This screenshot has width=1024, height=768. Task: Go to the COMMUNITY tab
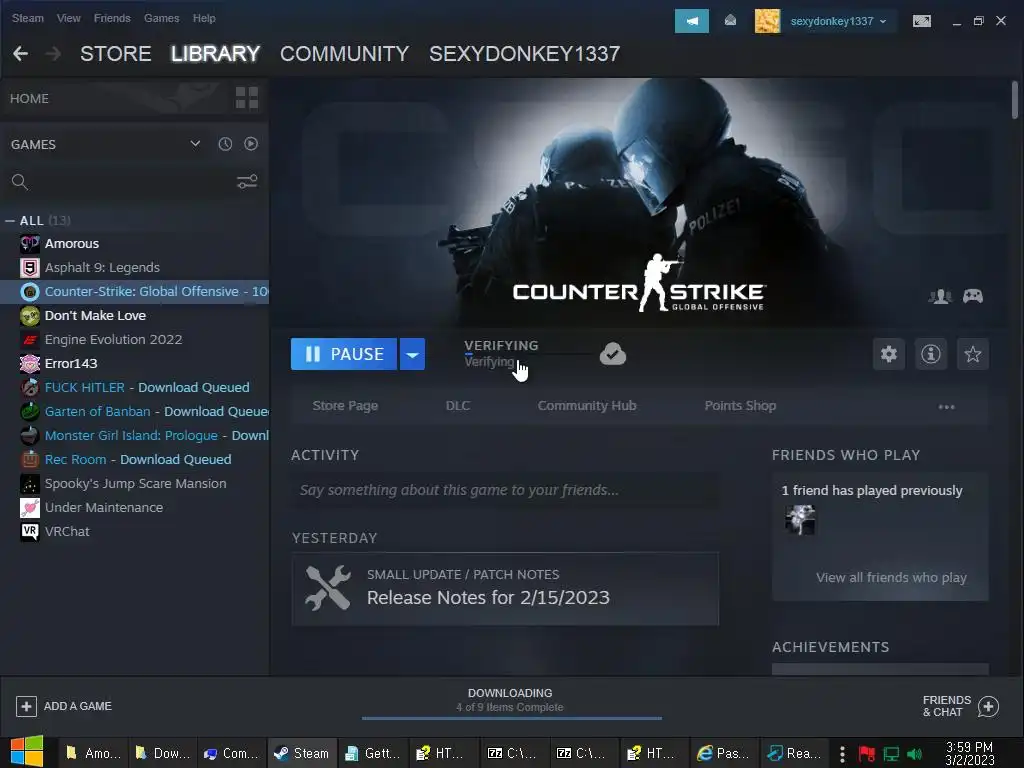click(x=344, y=54)
